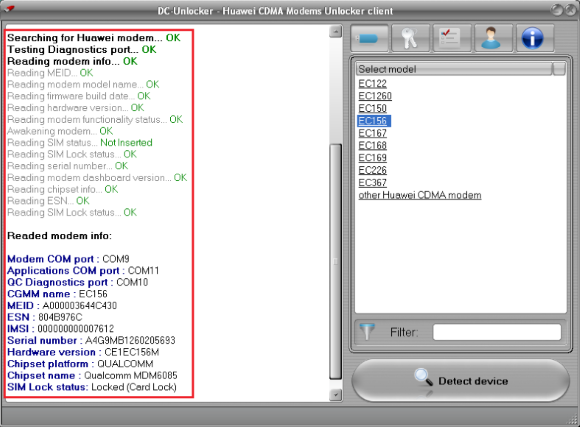Image resolution: width=580 pixels, height=427 pixels.
Task: Click the log scrollbar down arrow
Action: [335, 395]
